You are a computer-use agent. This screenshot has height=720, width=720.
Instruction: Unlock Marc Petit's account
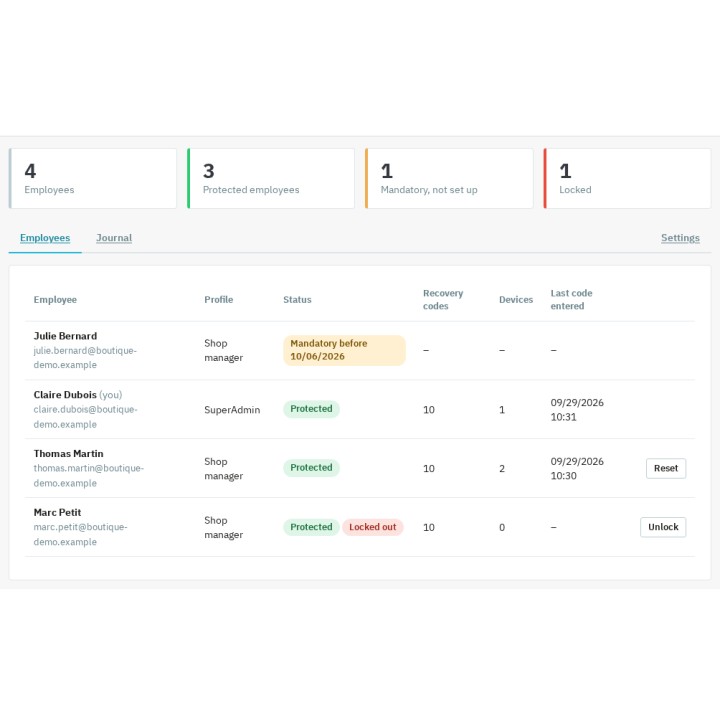click(x=663, y=527)
